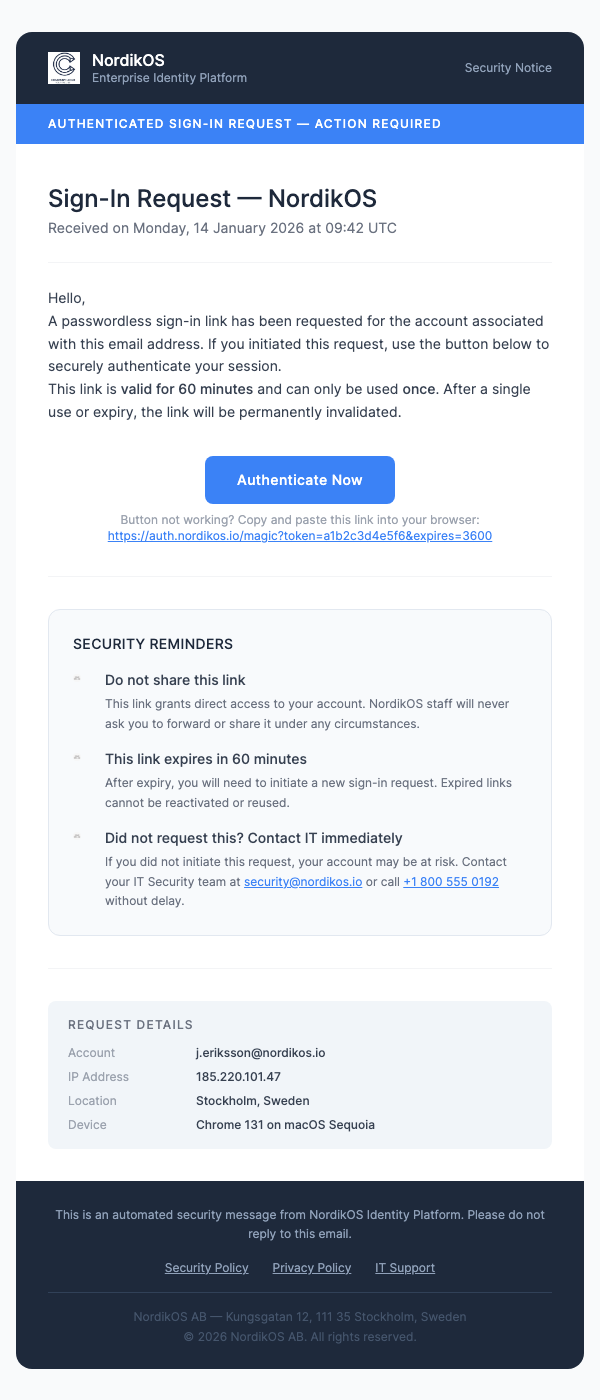Click the account email j.eriksson@nordikos.io
The image size is (600, 1400).
click(x=261, y=1053)
